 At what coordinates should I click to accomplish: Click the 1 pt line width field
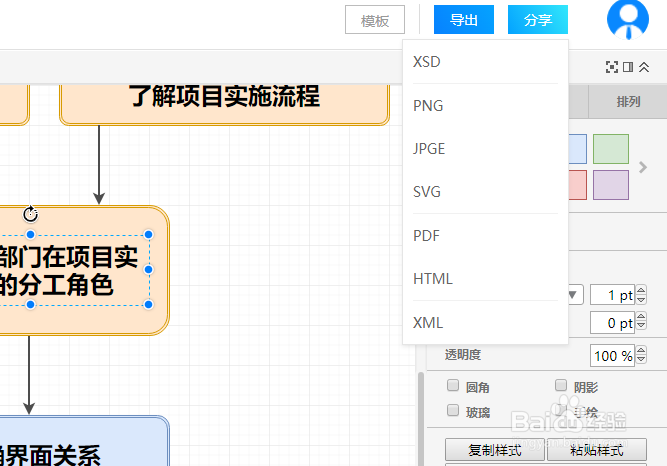(612, 295)
